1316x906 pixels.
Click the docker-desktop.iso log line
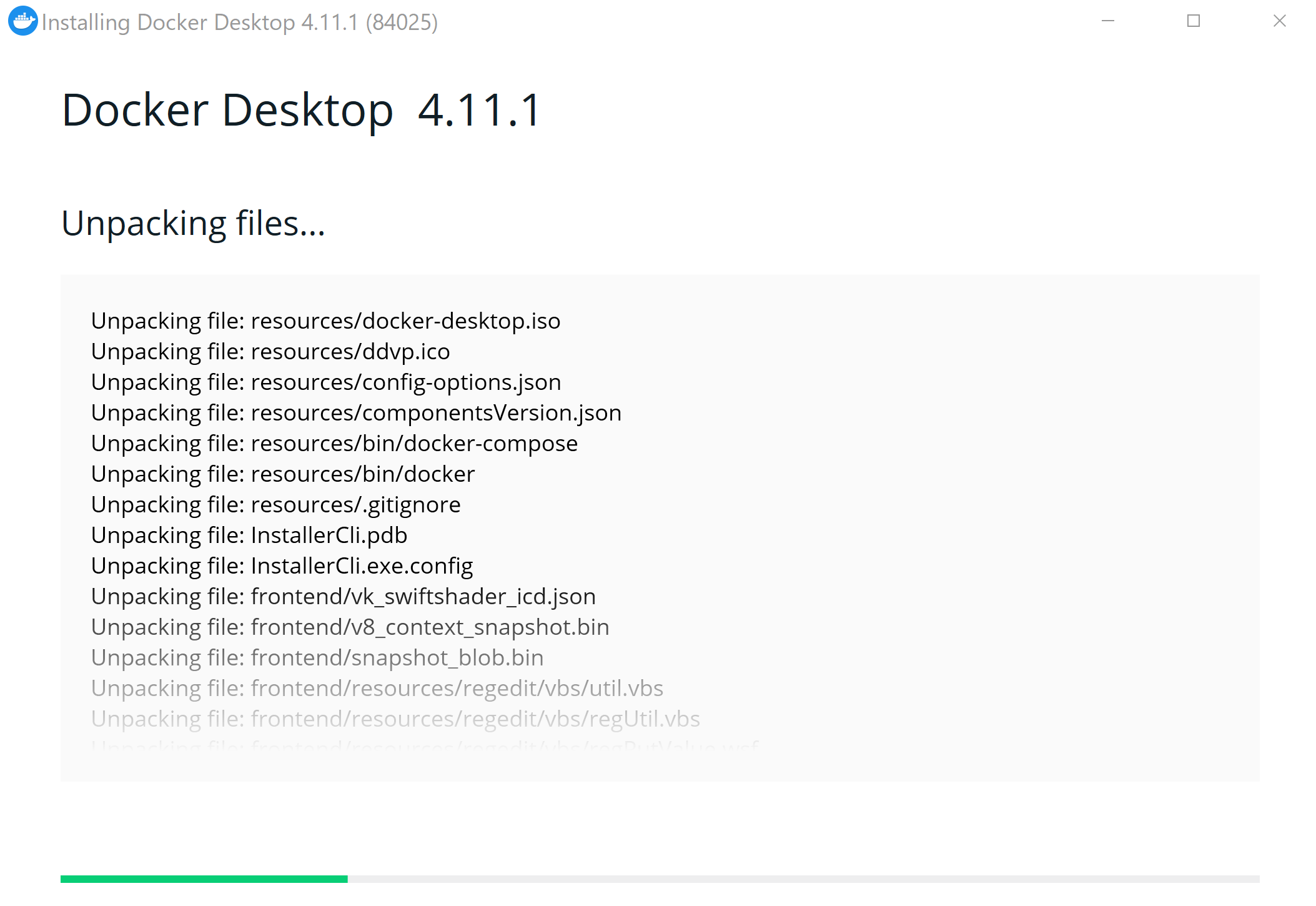coord(325,321)
